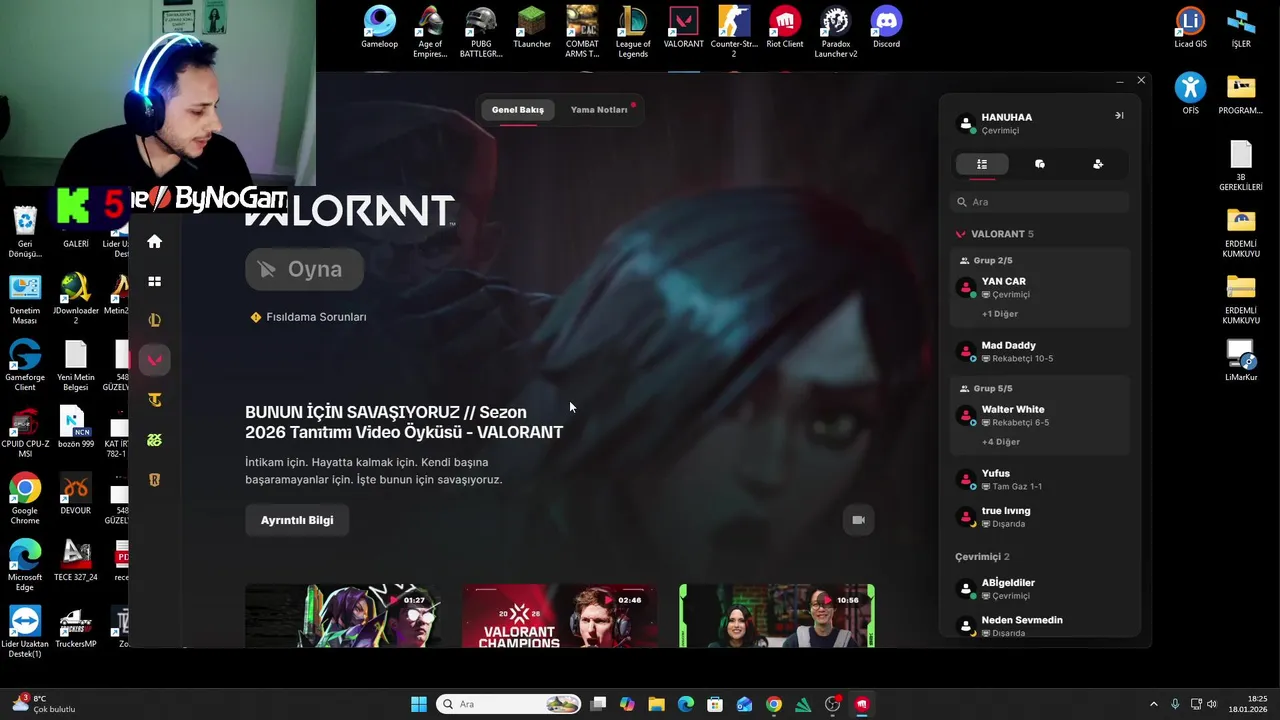Collapse the friends panel with arrow icon

click(1119, 116)
